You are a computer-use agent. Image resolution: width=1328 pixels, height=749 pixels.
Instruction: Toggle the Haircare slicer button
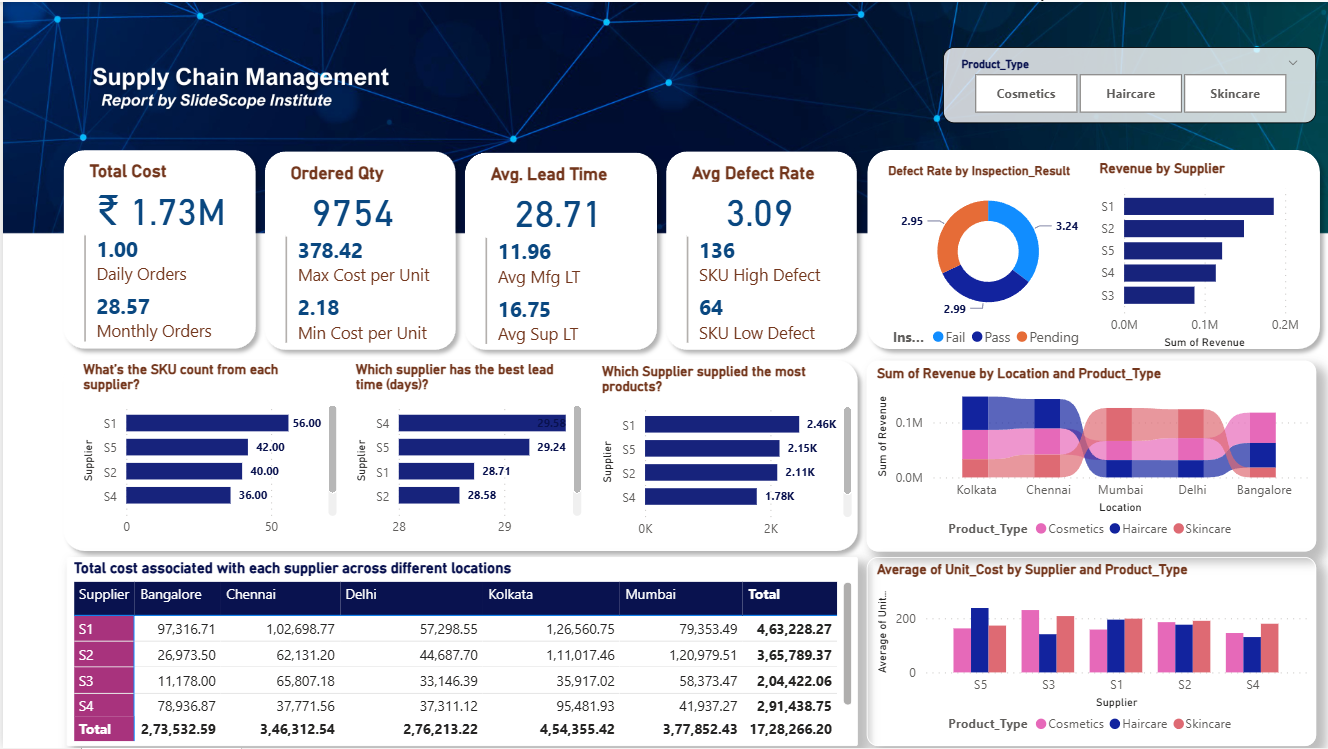tap(1130, 94)
